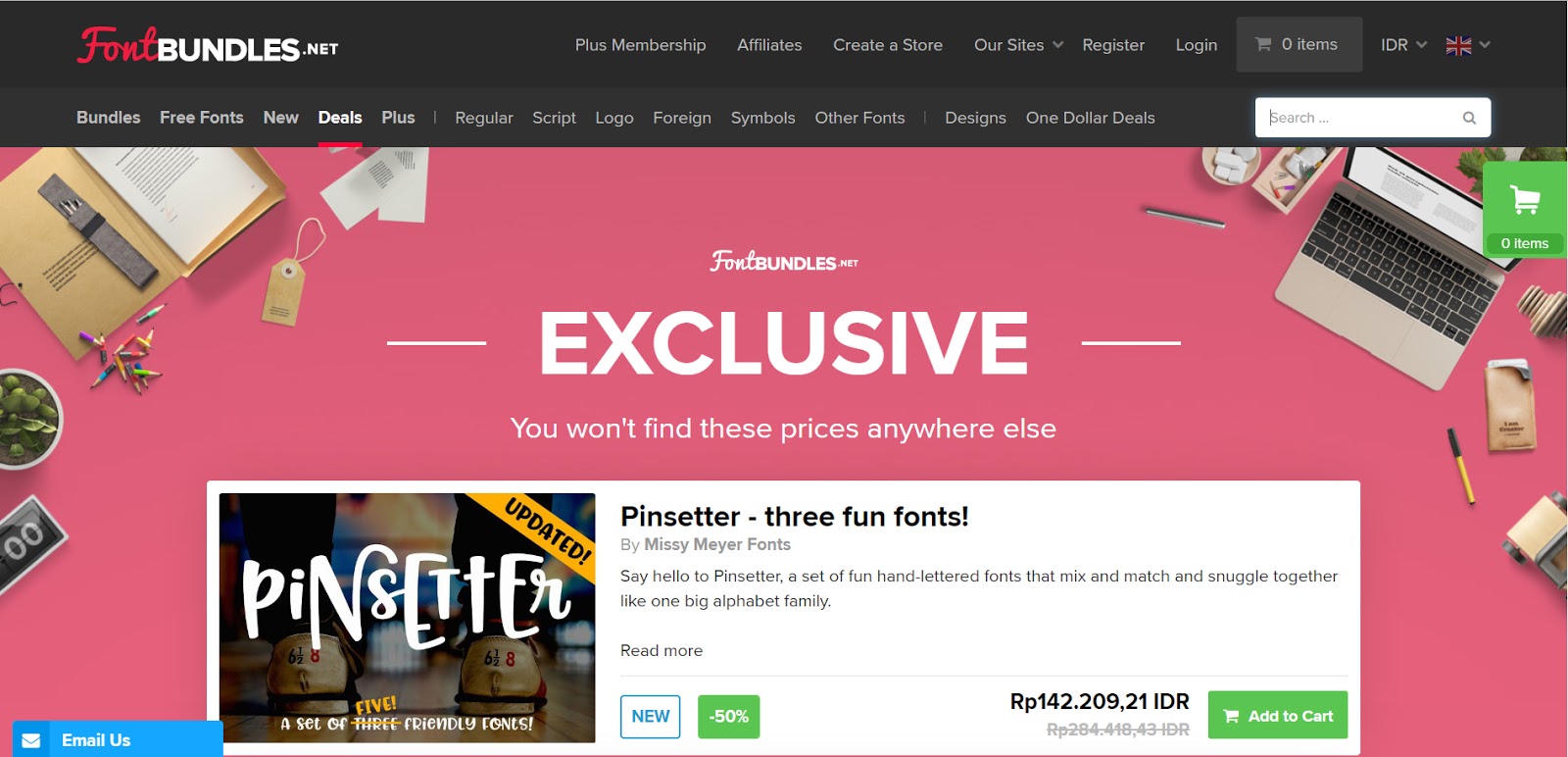Click Read more under Pinsetter description
The image size is (1568, 757).
pos(661,650)
